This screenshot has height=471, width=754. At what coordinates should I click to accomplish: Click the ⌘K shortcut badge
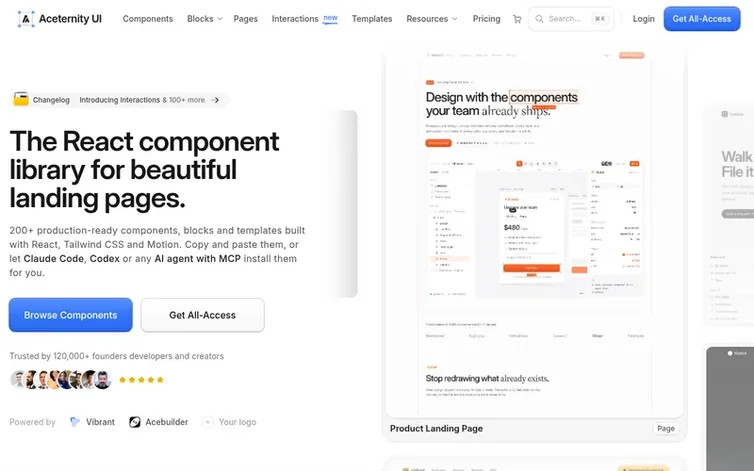point(600,19)
